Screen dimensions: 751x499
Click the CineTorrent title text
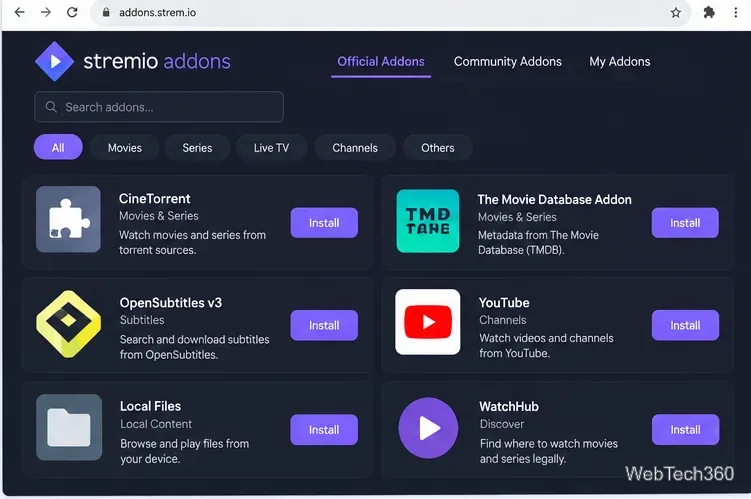pyautogui.click(x=155, y=199)
